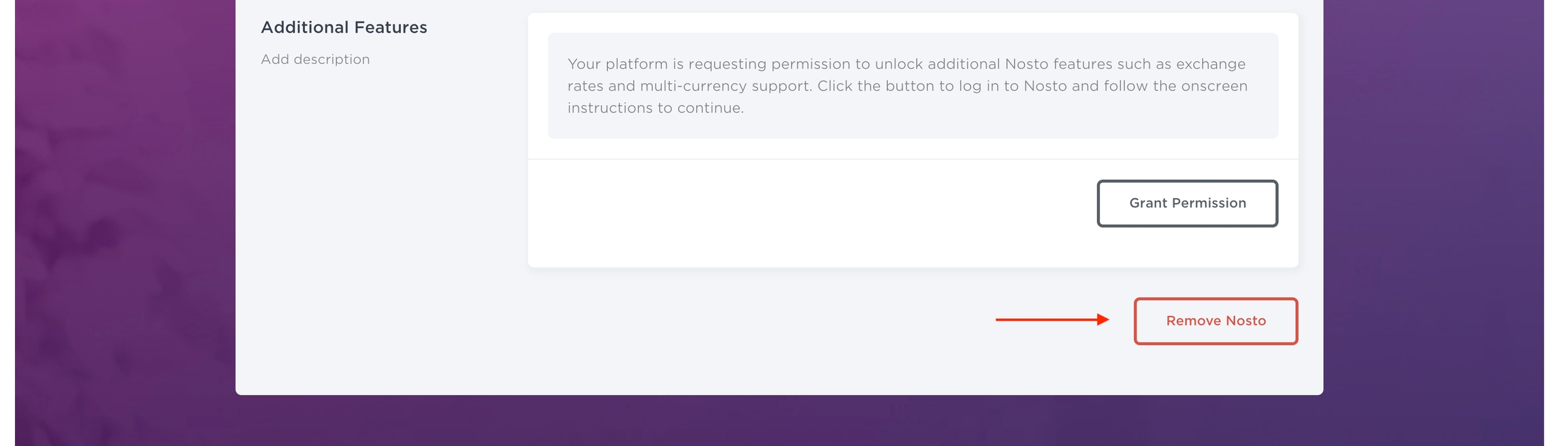This screenshot has height=446, width=1568.
Task: Click the "instructions to continue." line
Action: tap(655, 108)
